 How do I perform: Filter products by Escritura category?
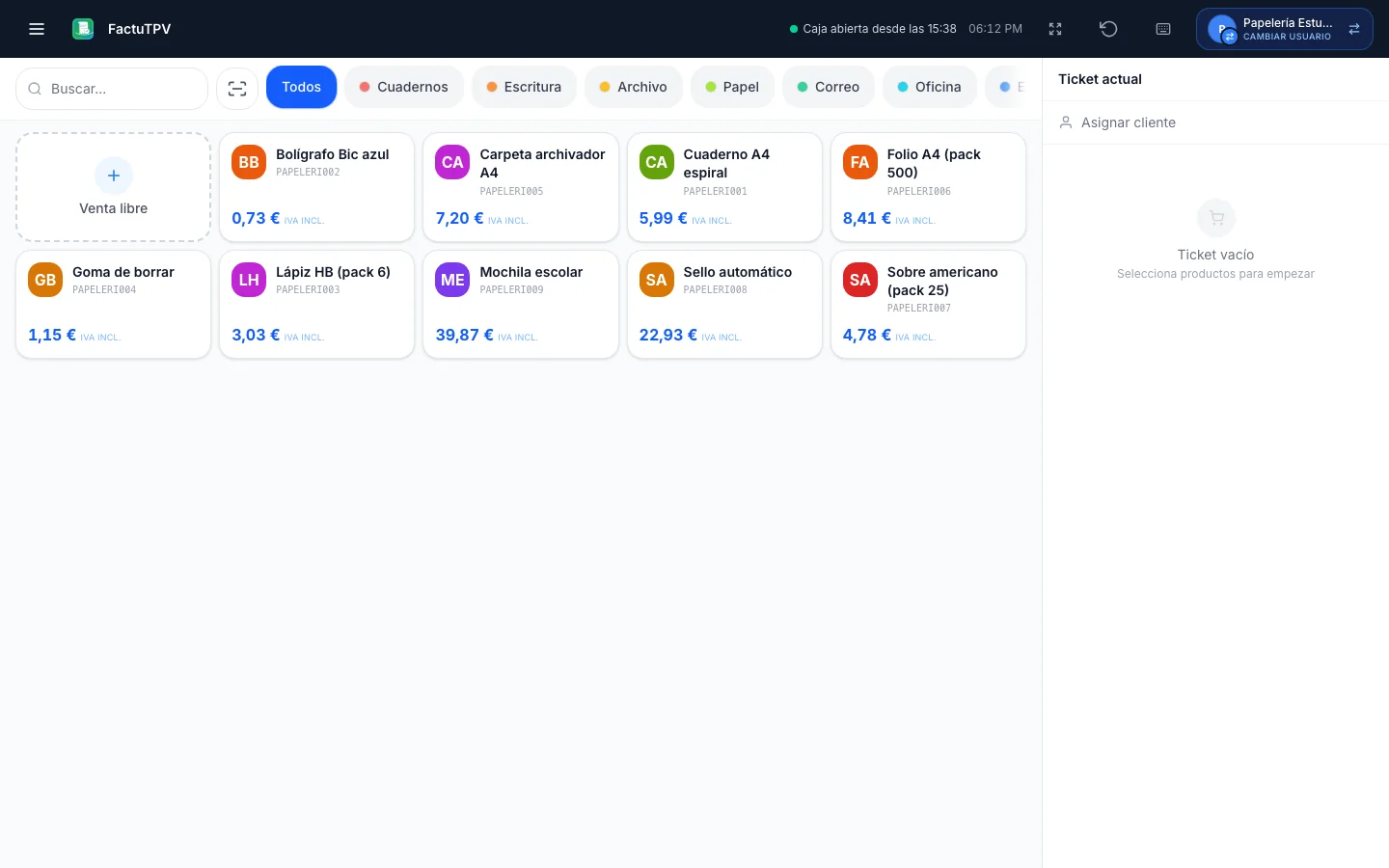coord(524,87)
